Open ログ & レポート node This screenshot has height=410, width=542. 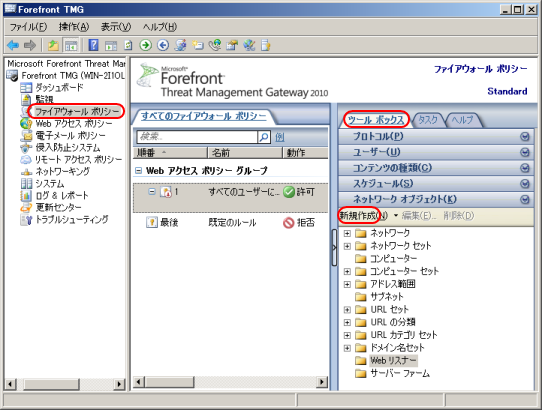62,195
